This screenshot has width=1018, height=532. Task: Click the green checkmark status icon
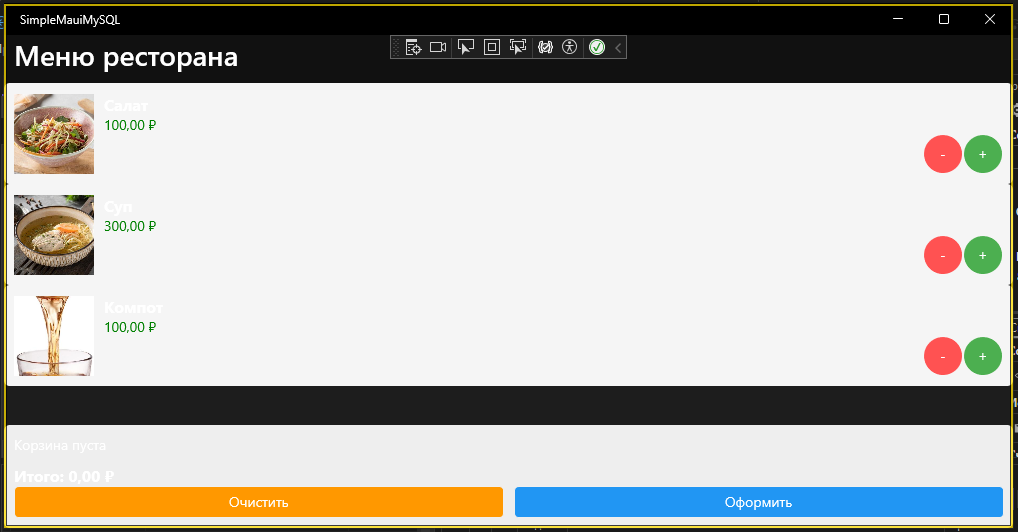(597, 47)
